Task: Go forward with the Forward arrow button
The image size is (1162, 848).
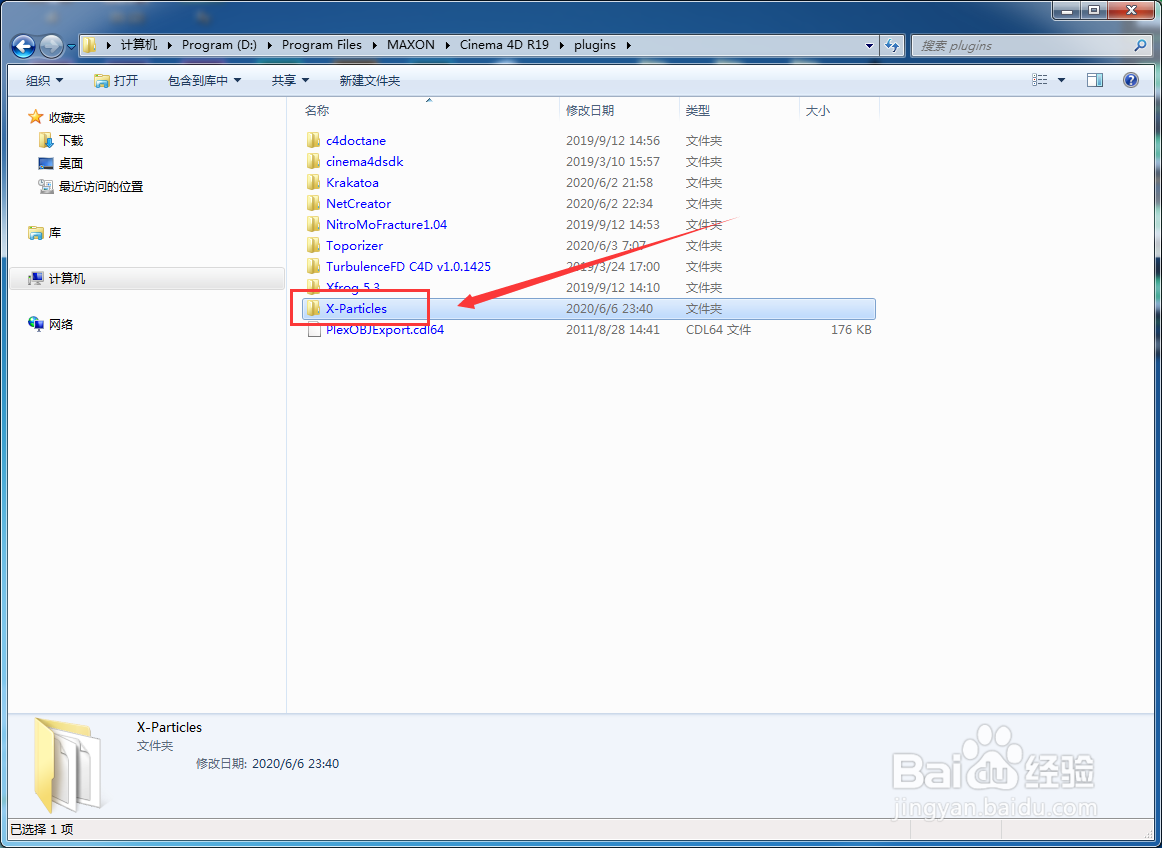Action: click(51, 47)
